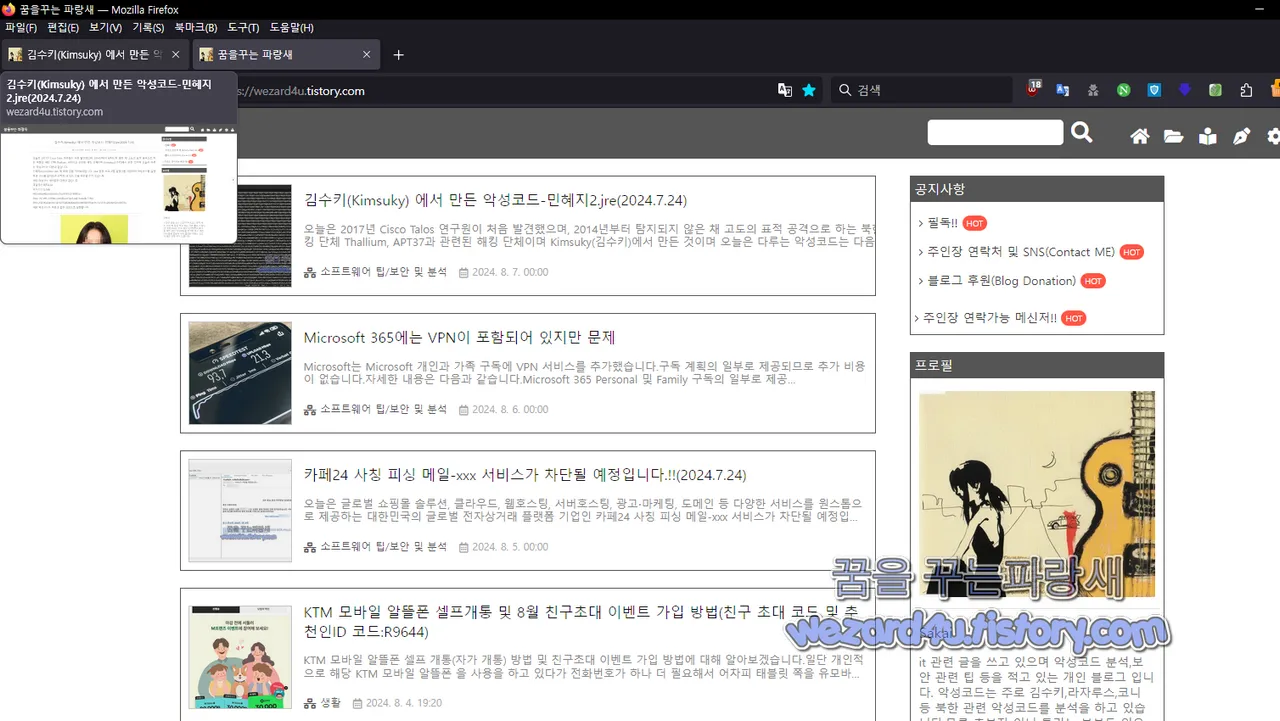Open the 파일(F) menu
Screen dimensions: 1280x721
pos(21,28)
